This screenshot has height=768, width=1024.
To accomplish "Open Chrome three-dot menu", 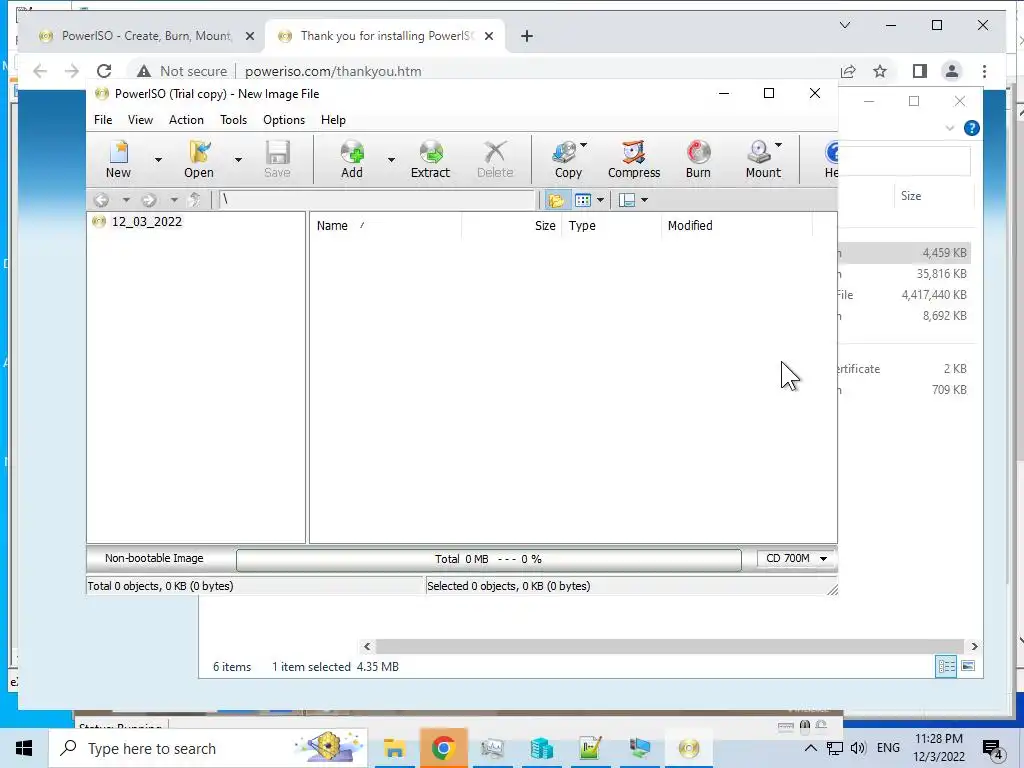I will click(x=984, y=71).
